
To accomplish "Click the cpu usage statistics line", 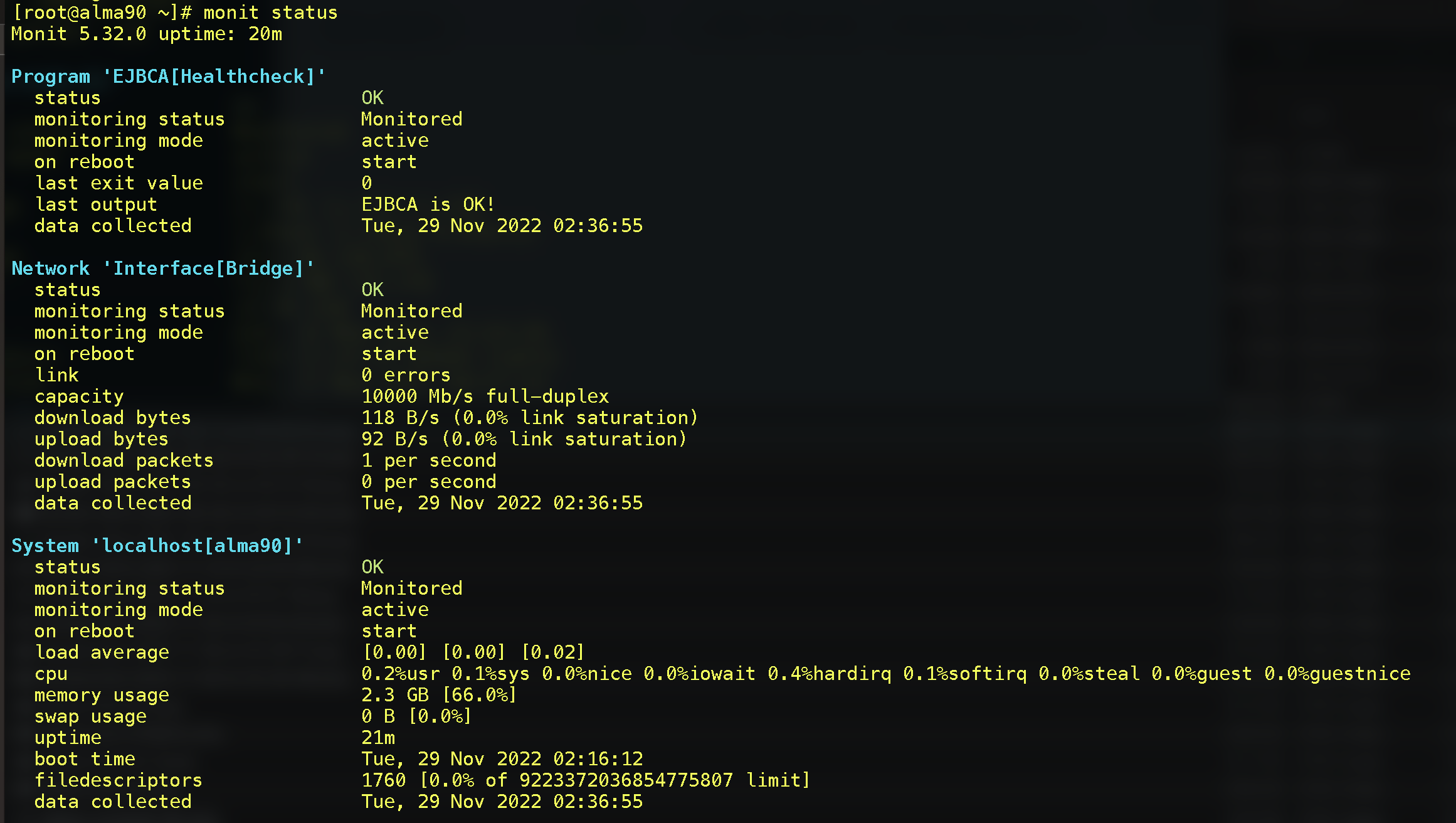I will pos(885,674).
